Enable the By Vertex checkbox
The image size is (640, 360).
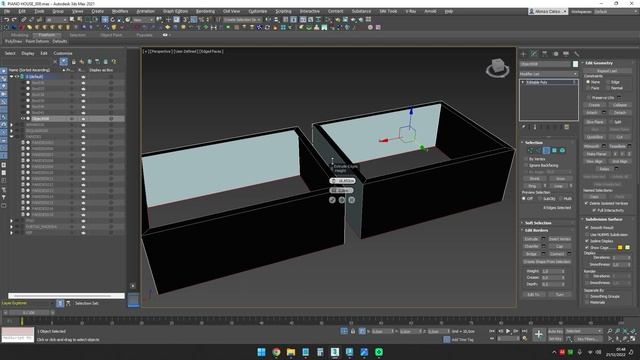click(x=526, y=159)
